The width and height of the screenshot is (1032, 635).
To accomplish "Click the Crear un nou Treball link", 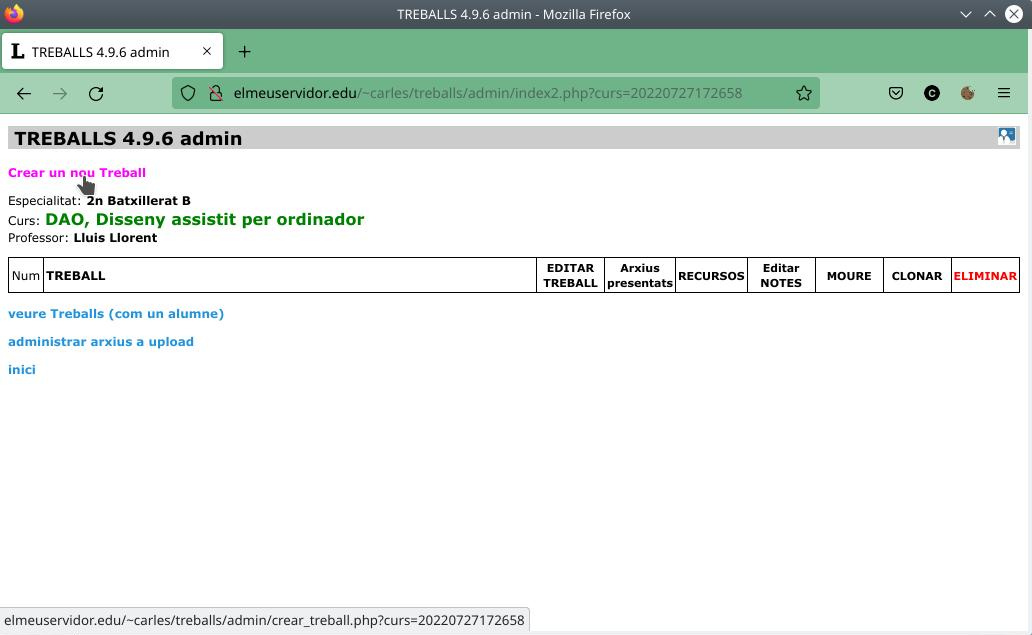I will tap(77, 172).
